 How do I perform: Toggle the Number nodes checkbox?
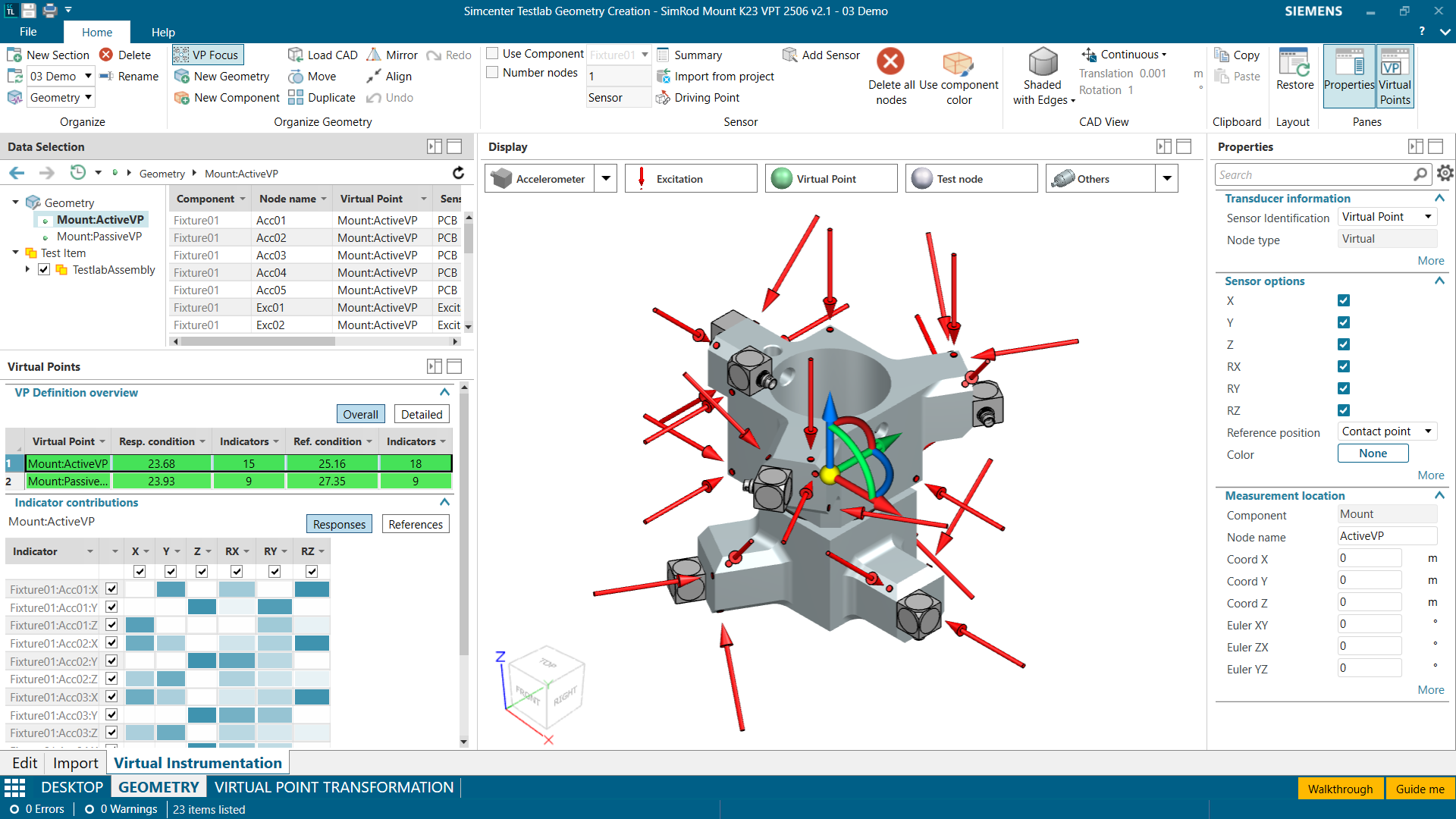click(x=492, y=73)
